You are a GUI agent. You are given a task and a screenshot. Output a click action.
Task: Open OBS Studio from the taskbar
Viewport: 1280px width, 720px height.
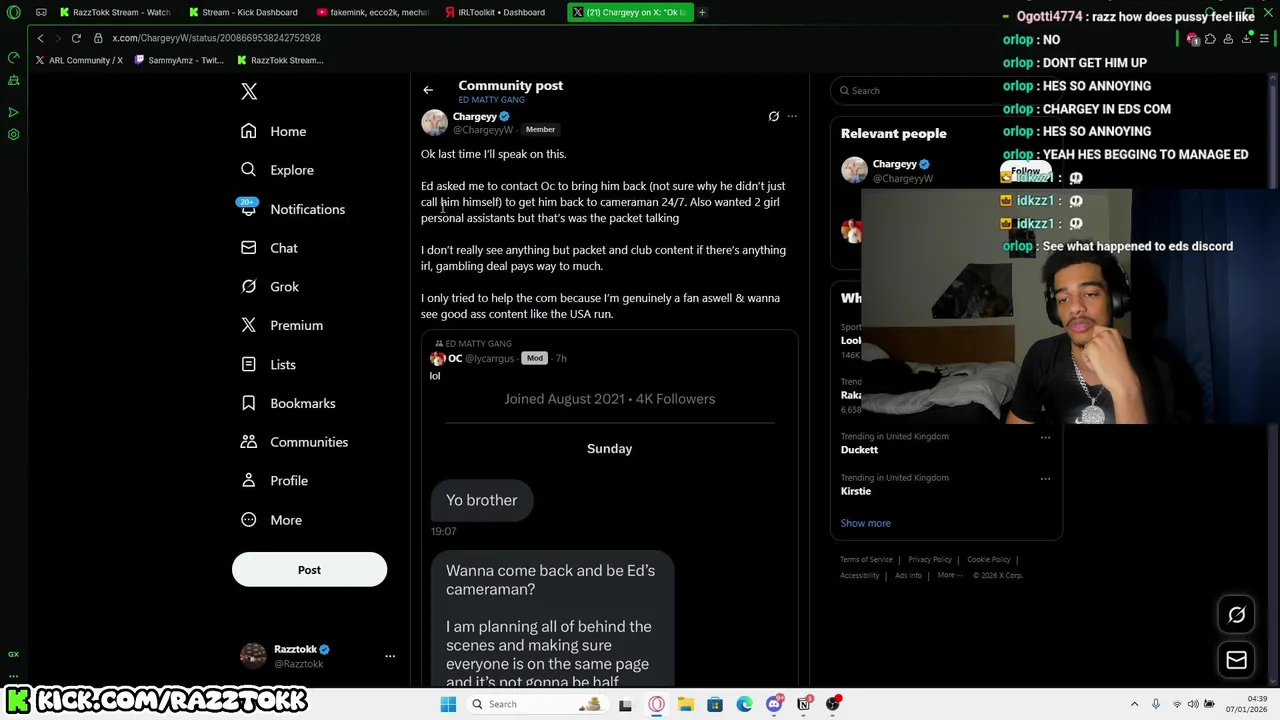[x=833, y=704]
